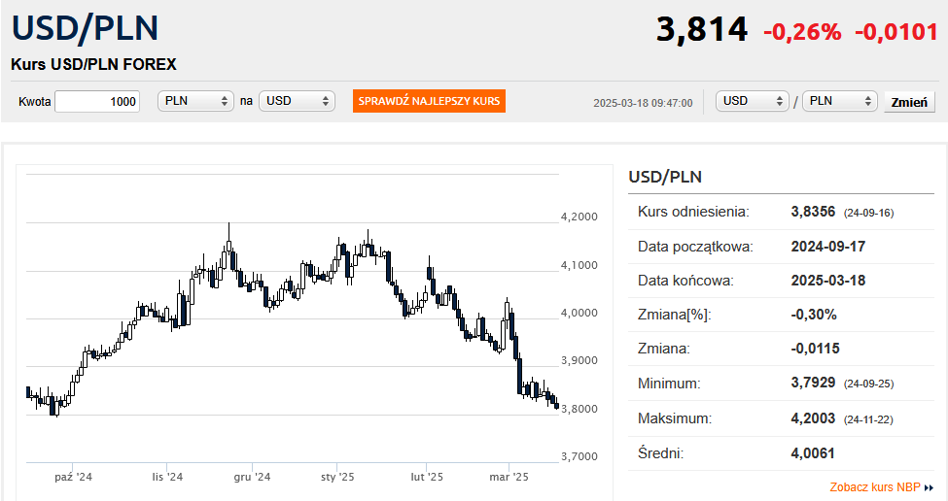Follow the Zobacz kurs NBP link
This screenshot has width=948, height=501.
(875, 488)
